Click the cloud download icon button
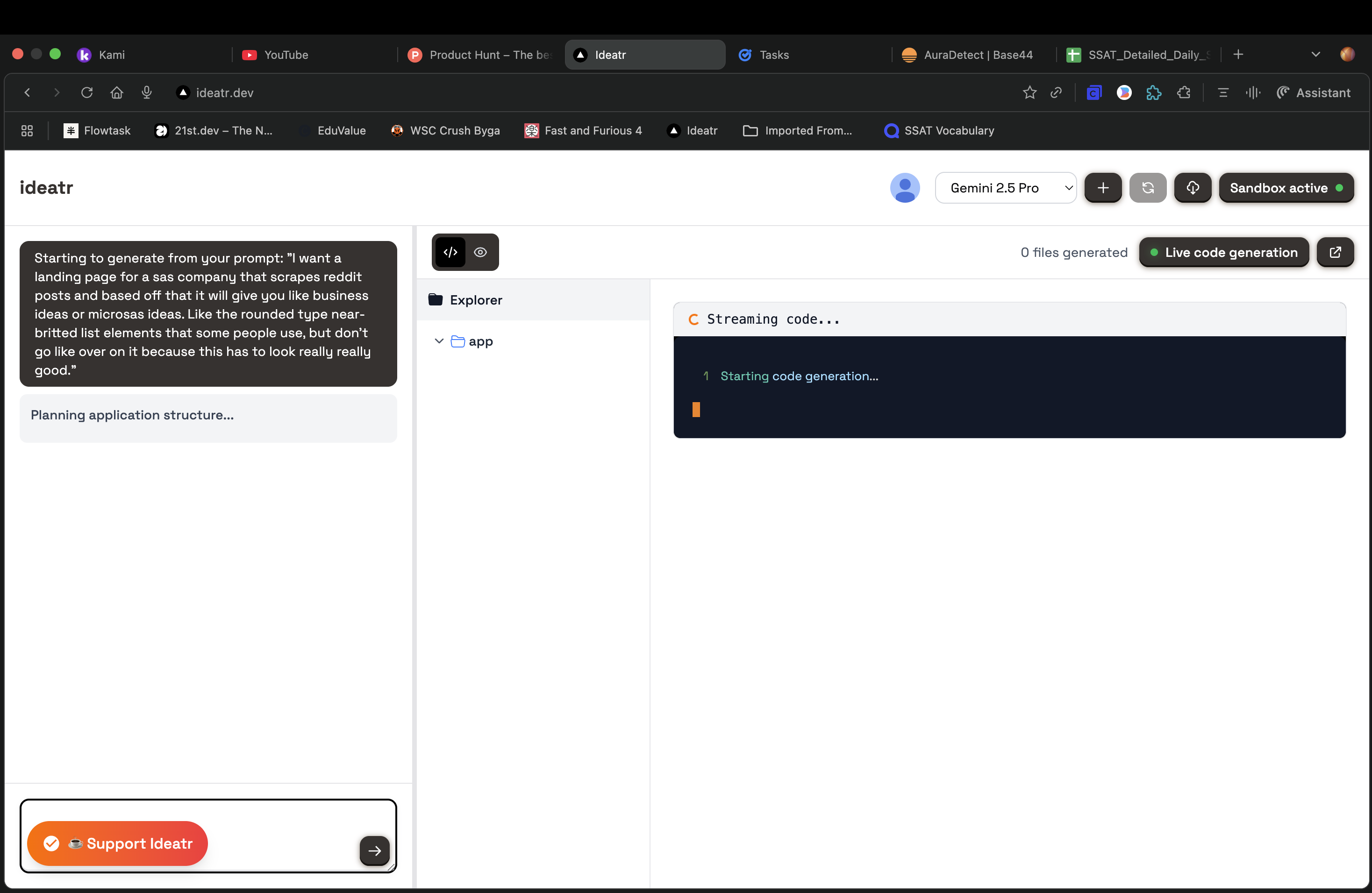 (1192, 188)
